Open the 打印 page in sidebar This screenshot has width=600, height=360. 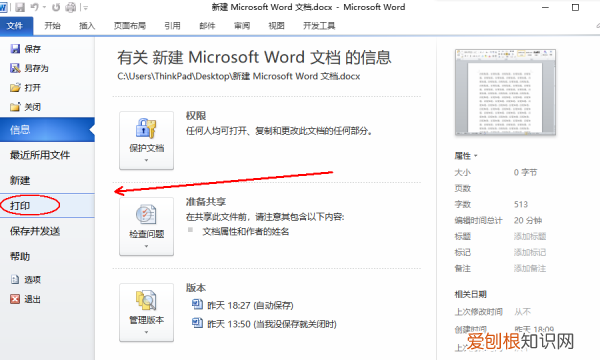point(47,205)
